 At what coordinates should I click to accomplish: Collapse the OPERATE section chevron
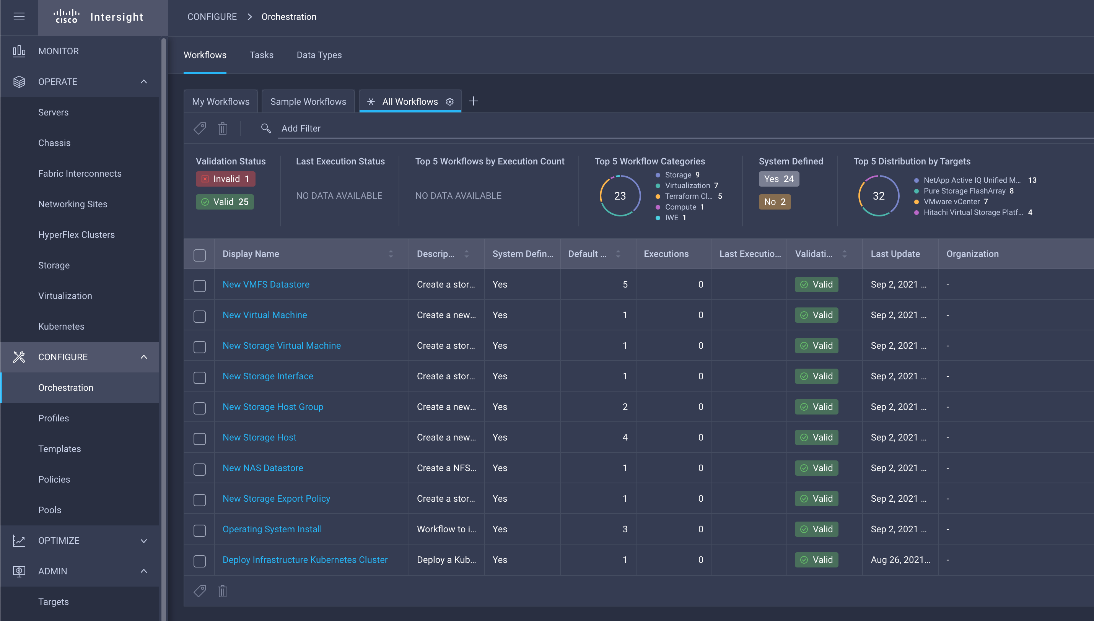pyautogui.click(x=144, y=82)
